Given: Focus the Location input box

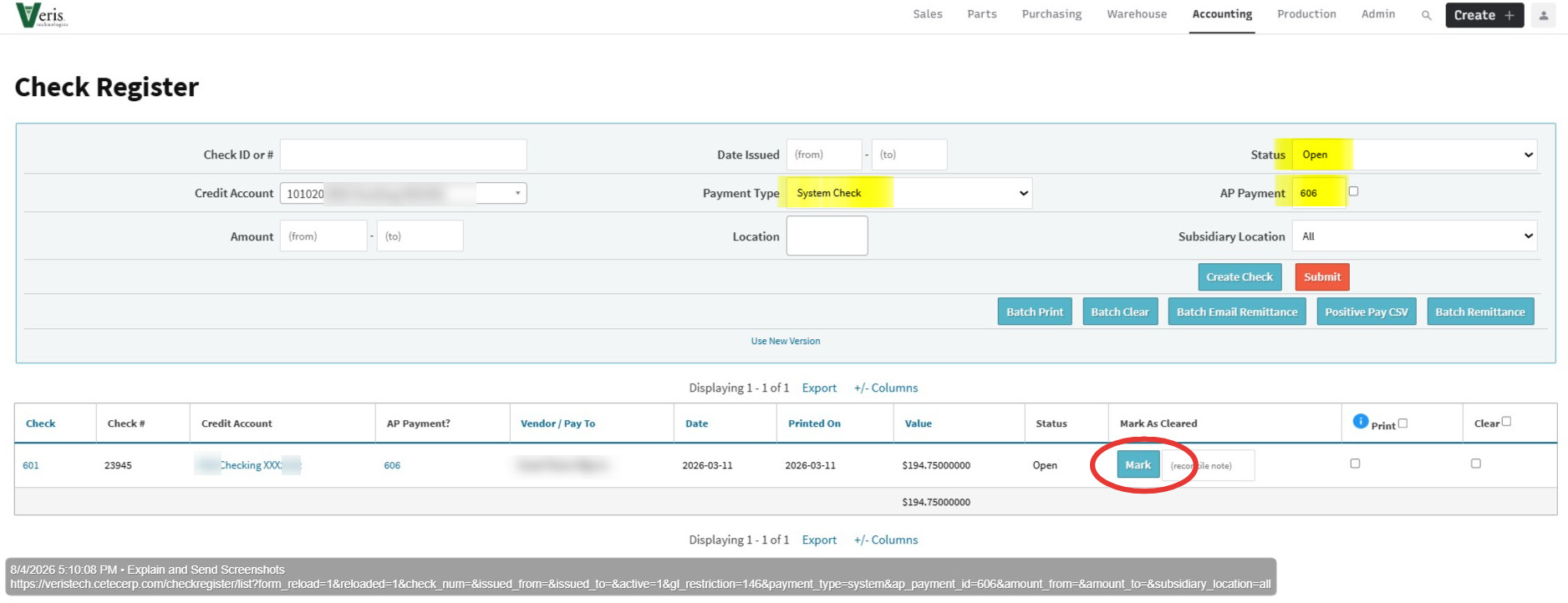Looking at the screenshot, I should pos(827,236).
